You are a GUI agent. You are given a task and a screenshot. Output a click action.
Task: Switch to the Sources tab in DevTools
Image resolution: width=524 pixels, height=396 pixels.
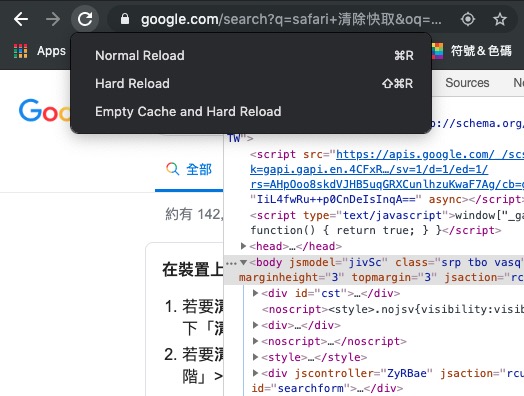[467, 83]
